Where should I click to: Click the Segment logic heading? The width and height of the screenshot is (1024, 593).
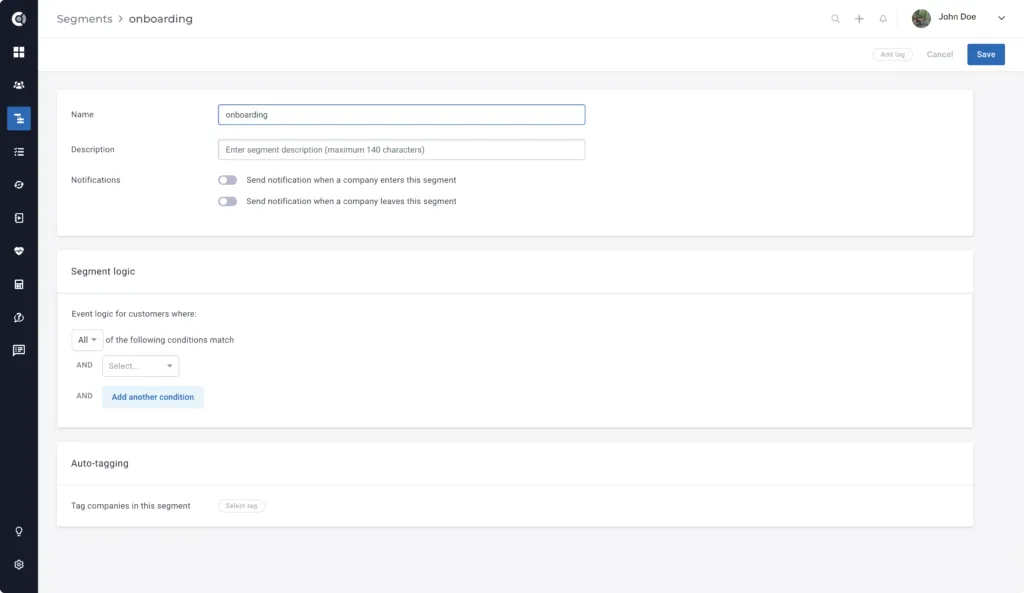coord(103,272)
